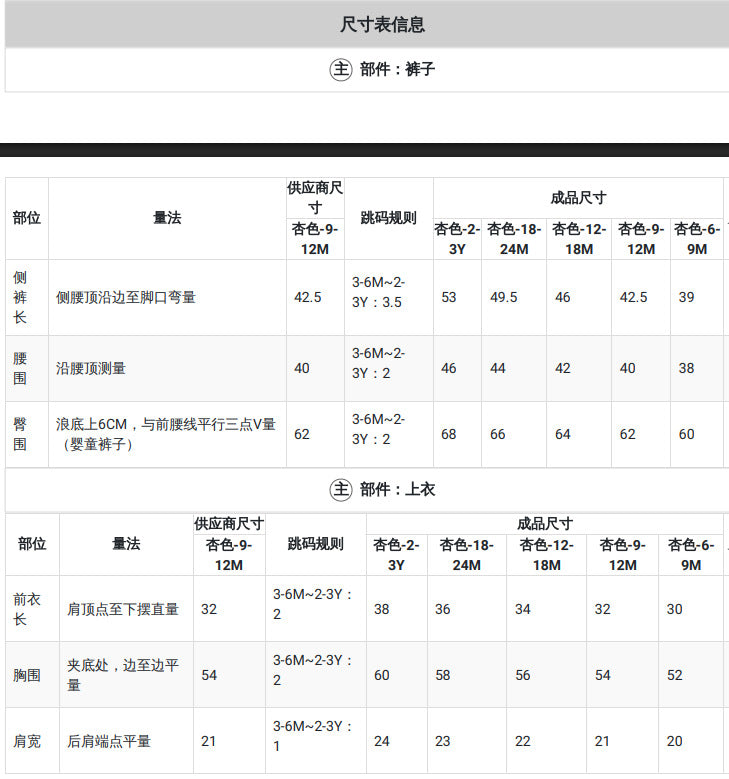Click the 胸围 row label
The image size is (729, 779).
(27, 675)
